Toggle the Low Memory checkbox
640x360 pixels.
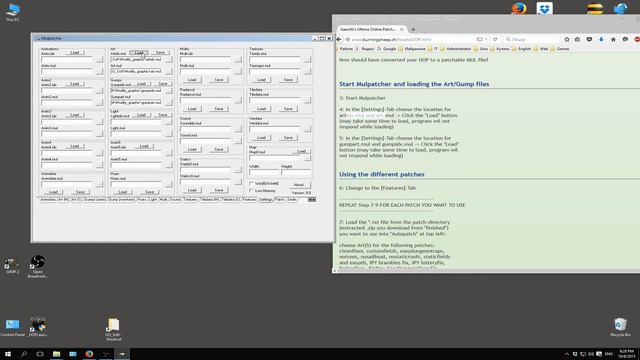click(251, 191)
